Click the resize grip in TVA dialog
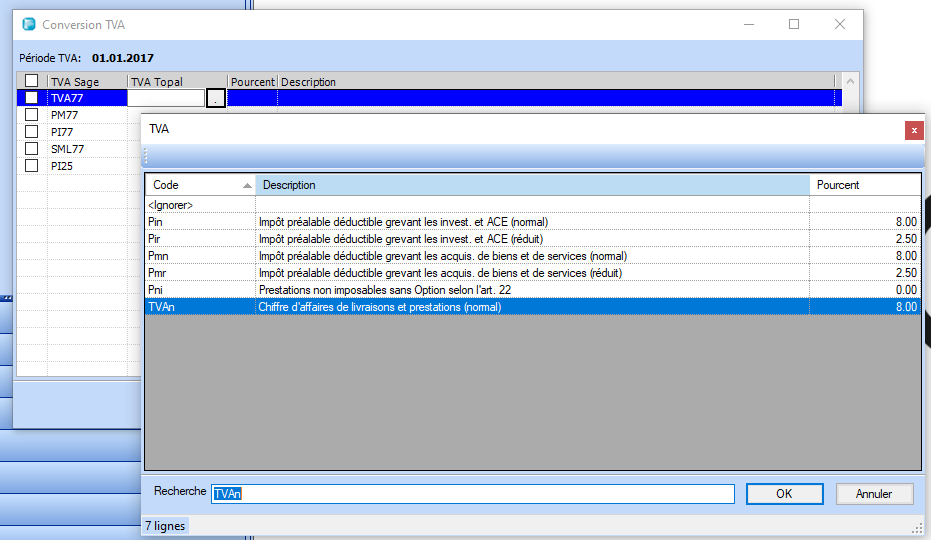Screen dimensions: 931x540 pyautogui.click(x=916, y=526)
